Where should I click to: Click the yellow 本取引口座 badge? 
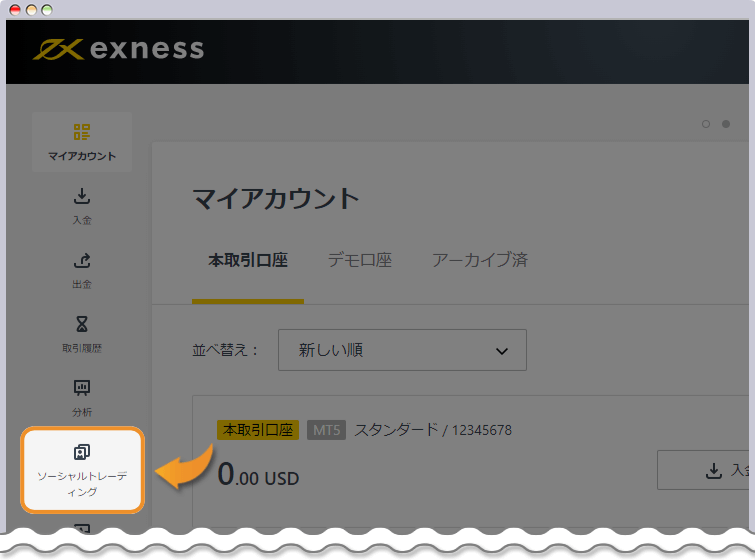click(x=258, y=430)
